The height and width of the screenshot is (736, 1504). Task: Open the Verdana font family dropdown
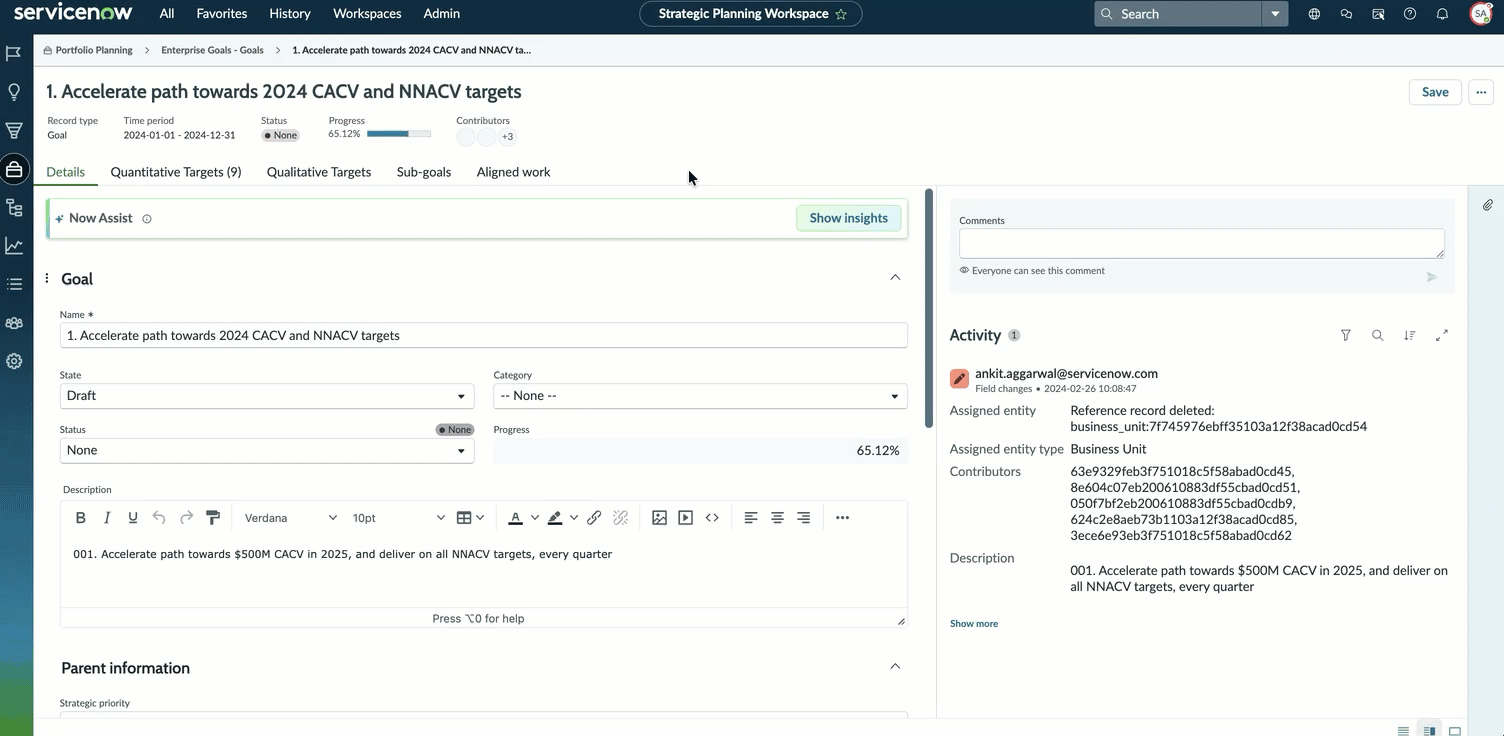(291, 518)
